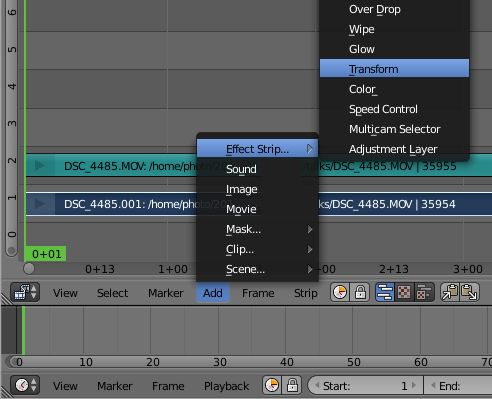492x399 pixels.
Task: Click the timeline green playhead
Action: [23, 330]
